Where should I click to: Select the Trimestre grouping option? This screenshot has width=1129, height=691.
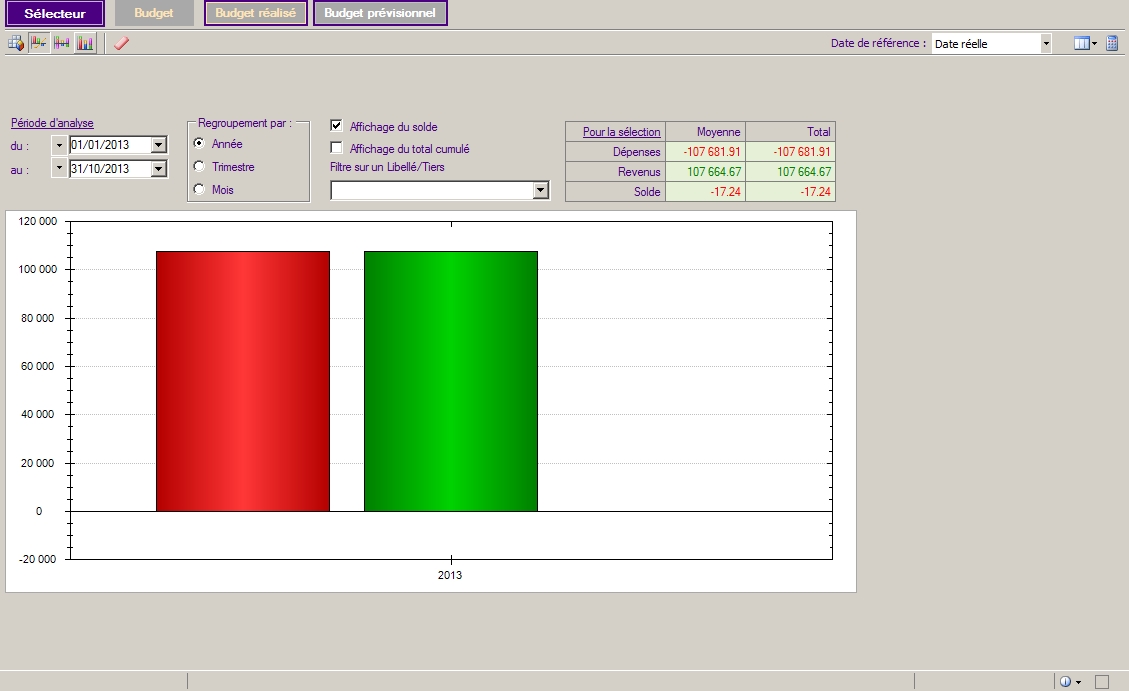tap(199, 167)
